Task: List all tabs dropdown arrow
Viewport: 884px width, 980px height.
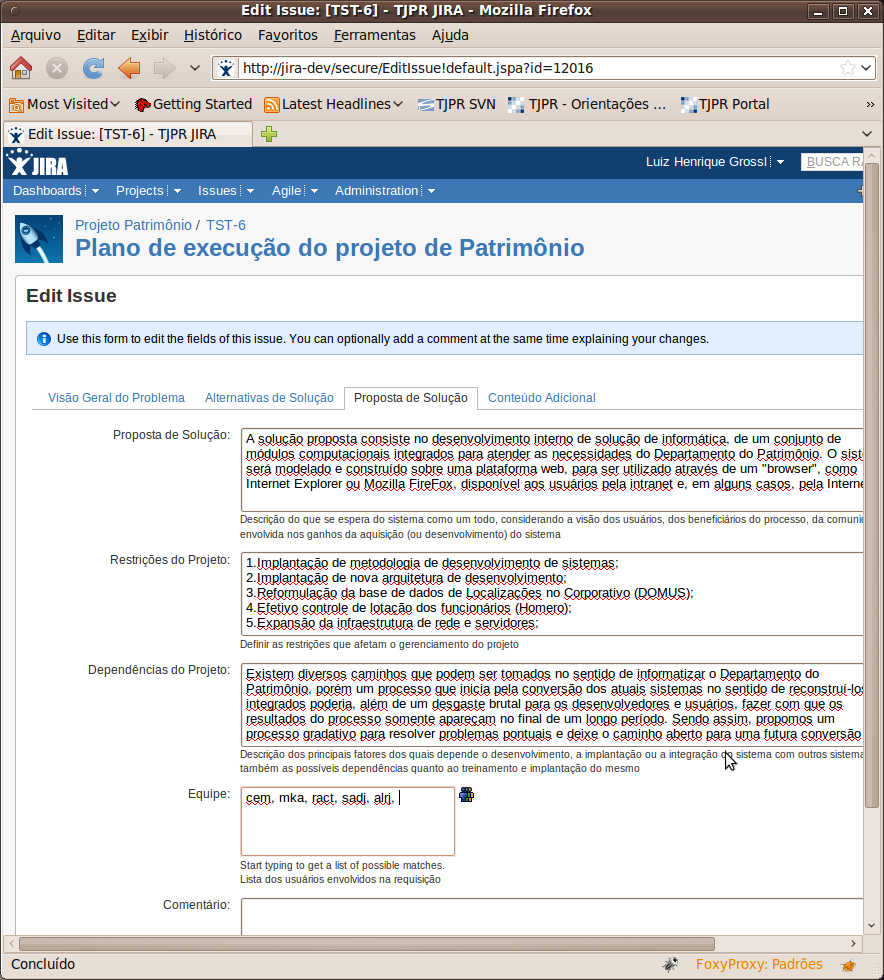Action: tap(866, 134)
